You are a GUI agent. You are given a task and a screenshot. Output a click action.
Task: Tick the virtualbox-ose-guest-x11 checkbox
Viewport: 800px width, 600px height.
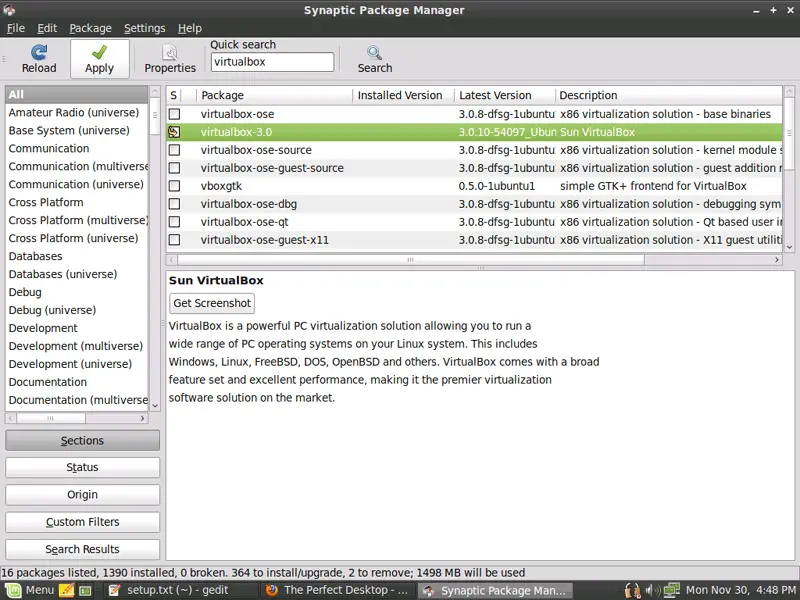[174, 240]
